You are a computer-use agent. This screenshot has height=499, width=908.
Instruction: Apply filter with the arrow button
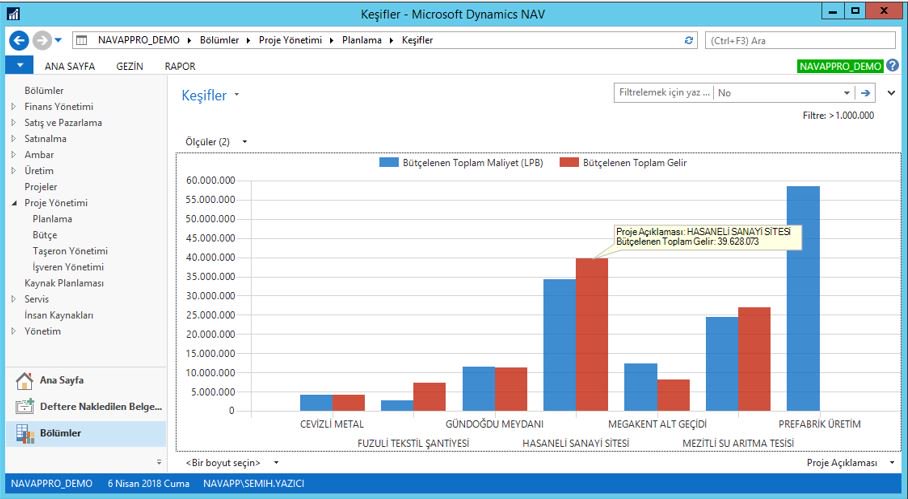[x=865, y=93]
